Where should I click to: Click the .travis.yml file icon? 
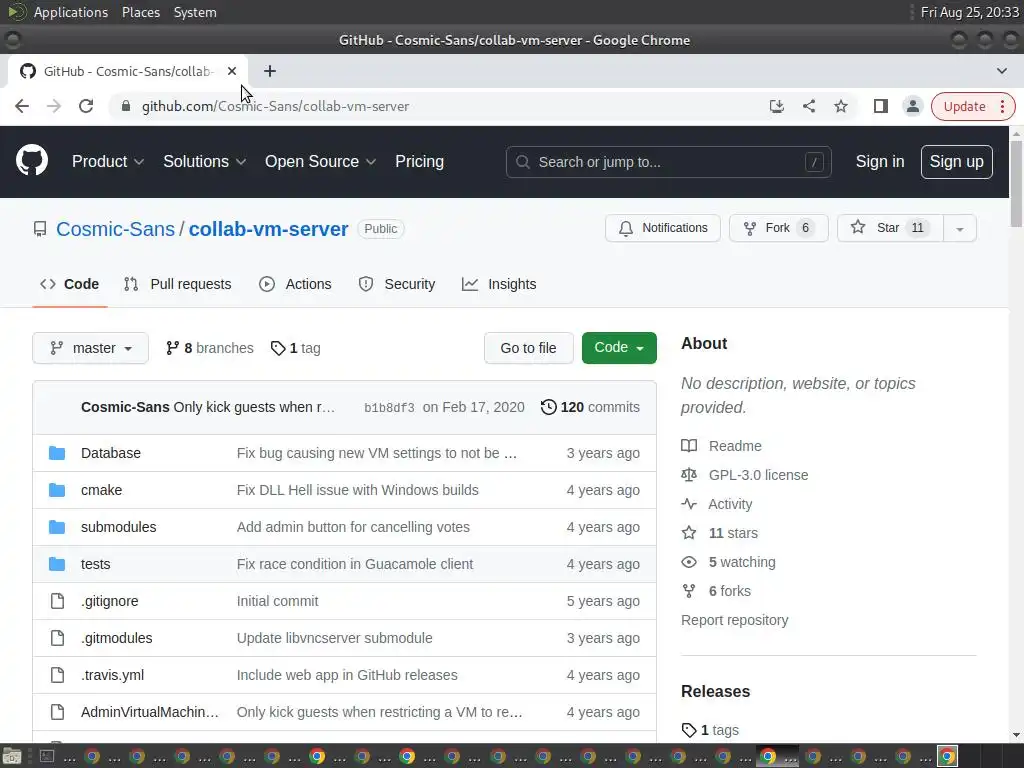pos(57,675)
